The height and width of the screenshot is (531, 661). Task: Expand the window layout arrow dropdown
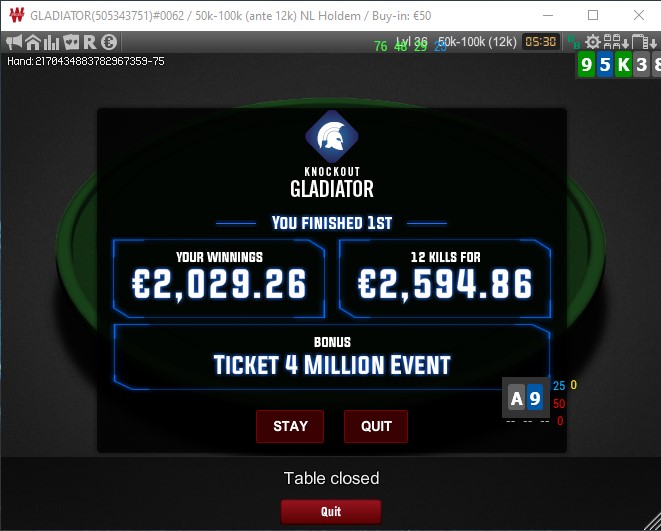point(644,42)
